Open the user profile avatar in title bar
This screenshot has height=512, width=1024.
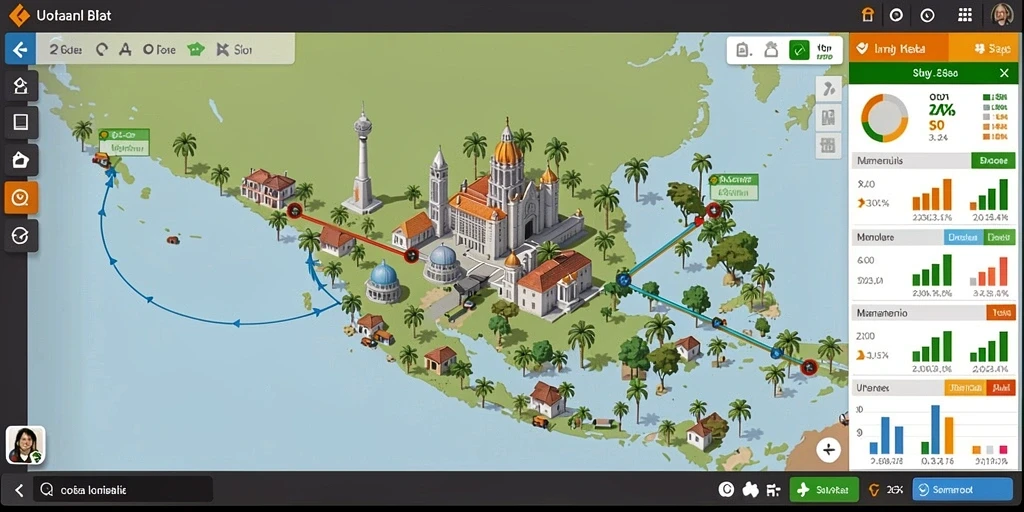point(1002,14)
